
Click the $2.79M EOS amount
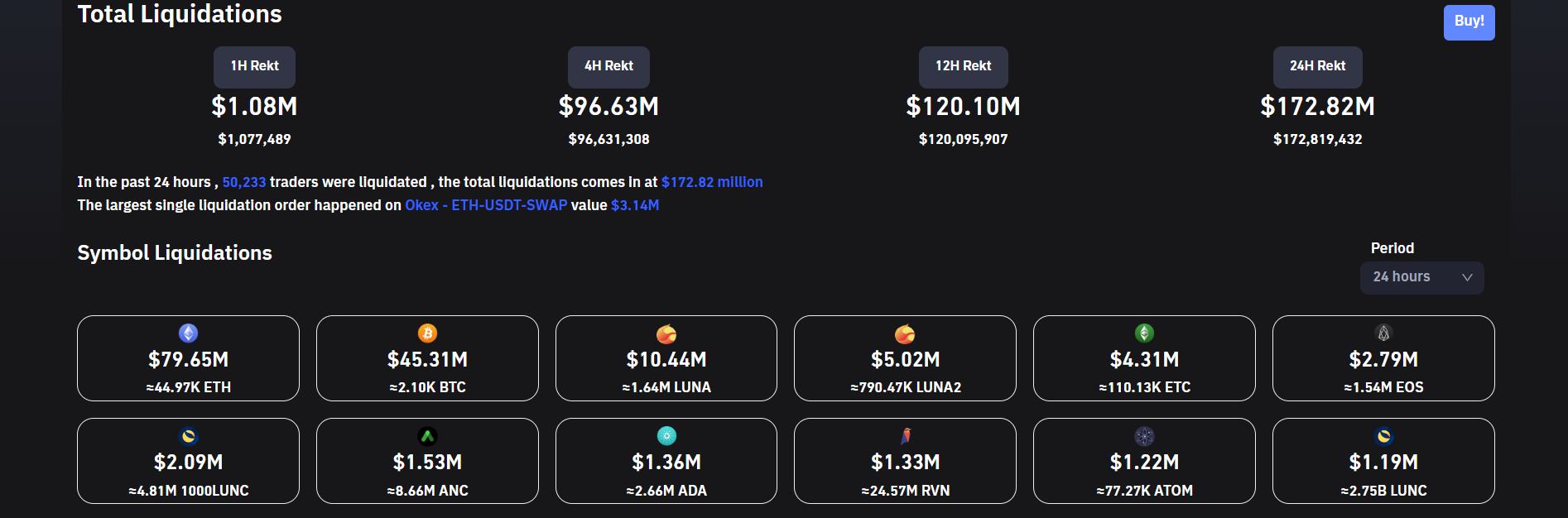point(1383,360)
